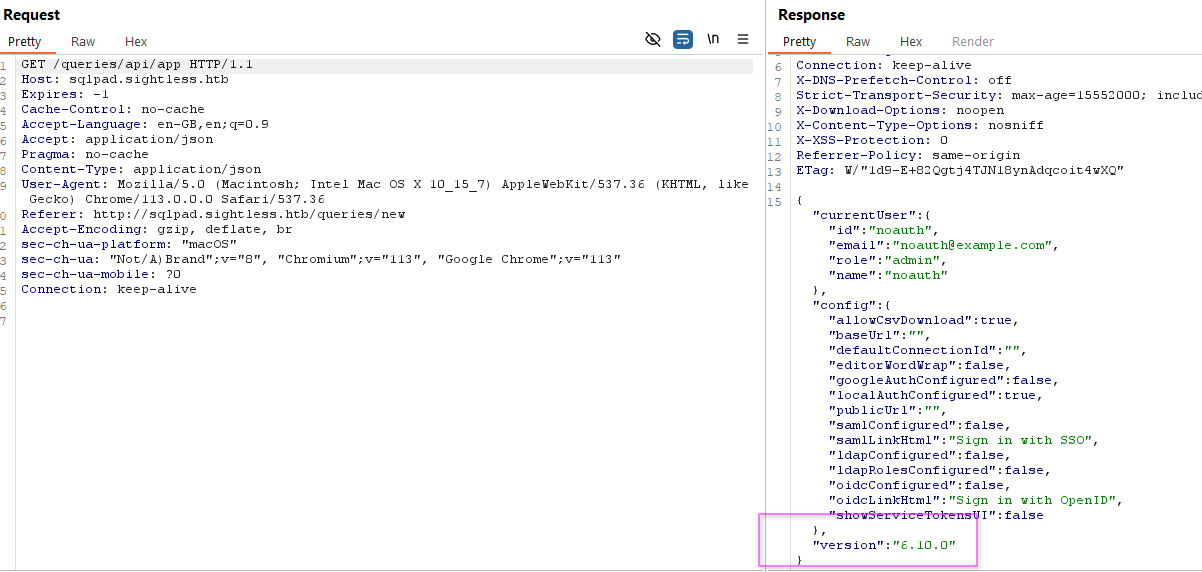Click the Content-Type: application/json header
1202x572 pixels.
(141, 169)
